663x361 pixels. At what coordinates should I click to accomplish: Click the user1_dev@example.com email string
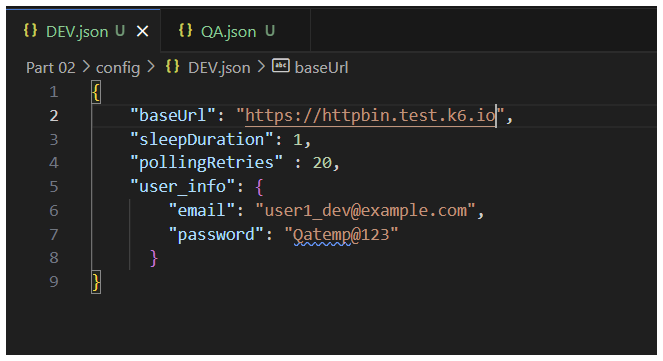(x=366, y=211)
